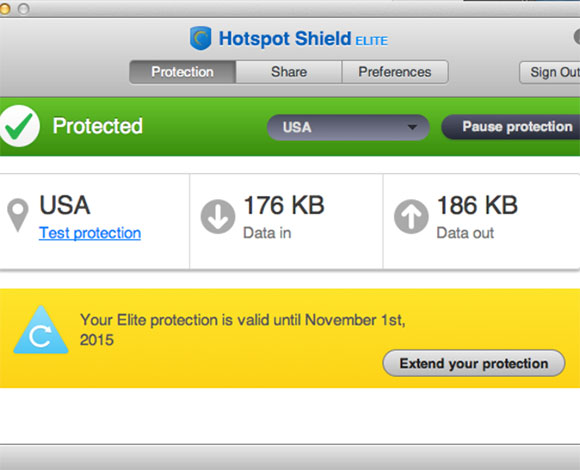Click the Elite protection validity message
580x470 pixels.
click(x=243, y=329)
